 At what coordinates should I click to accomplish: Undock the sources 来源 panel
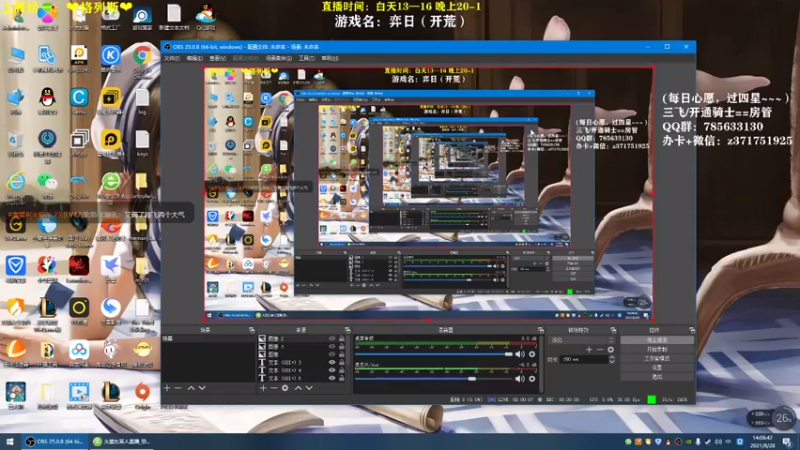pyautogui.click(x=347, y=330)
